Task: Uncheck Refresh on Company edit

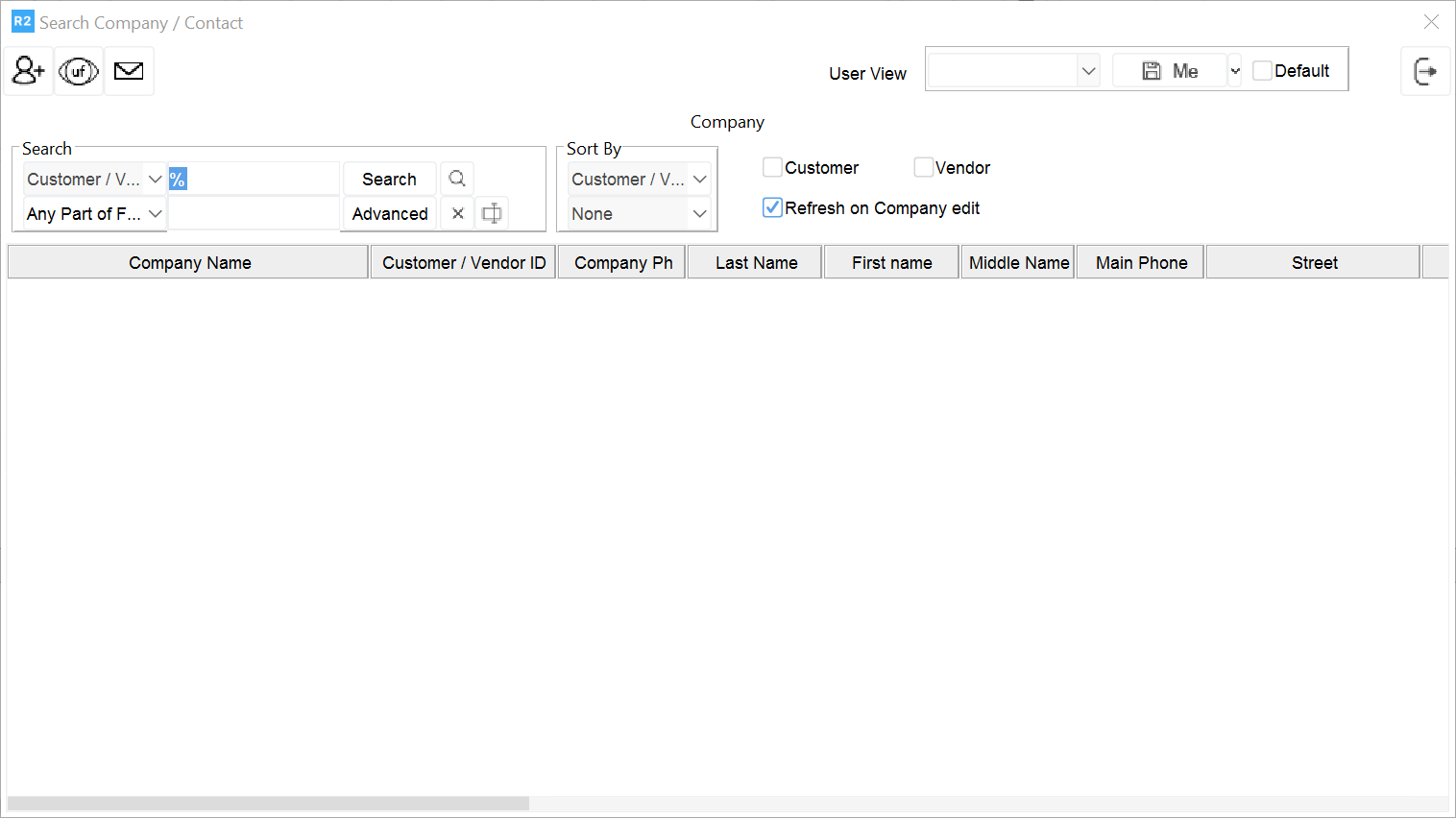Action: click(x=773, y=207)
